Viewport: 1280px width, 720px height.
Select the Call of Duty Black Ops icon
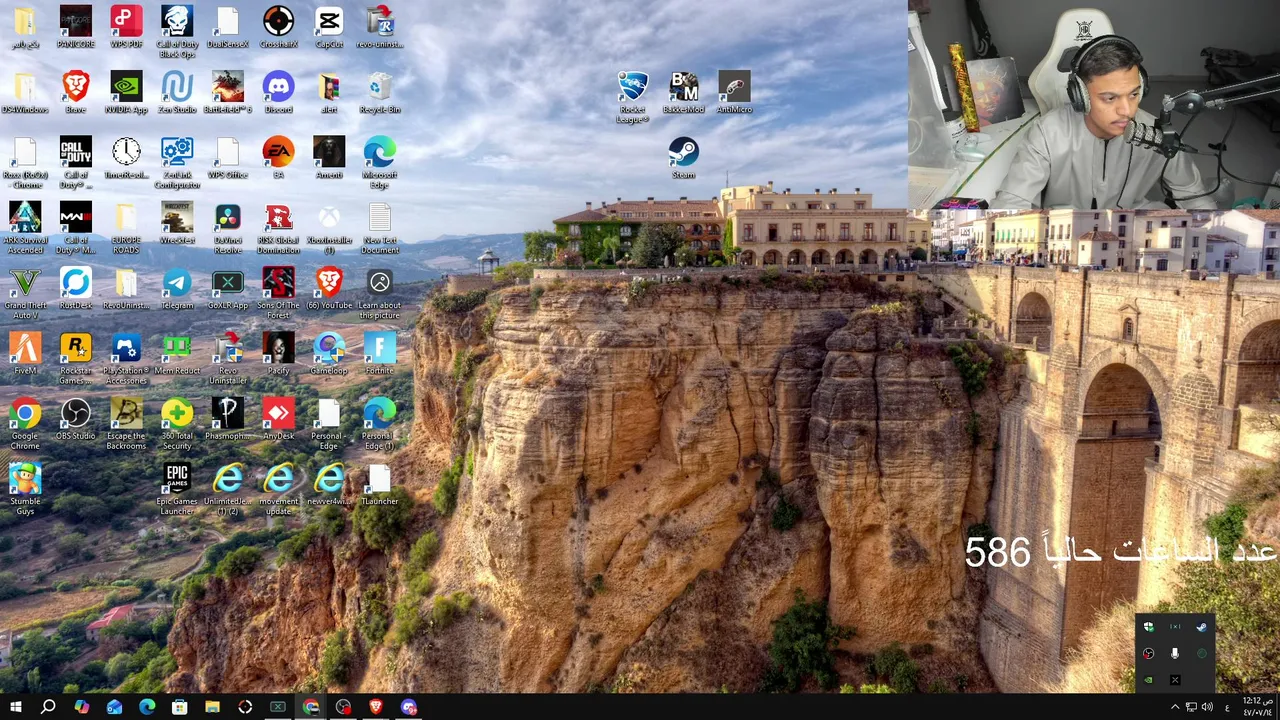point(177,32)
